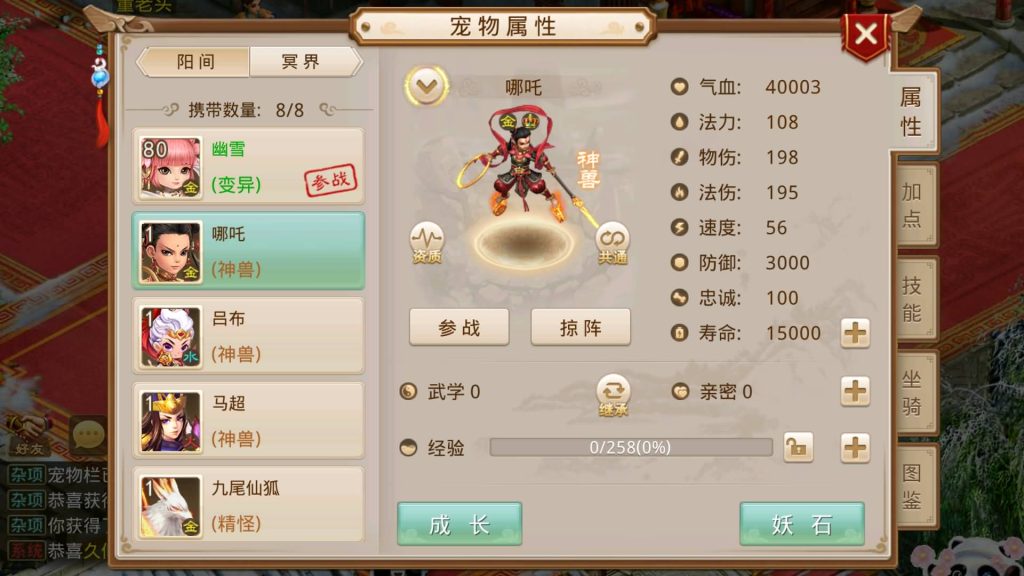
Task: Add experience with 经验 plus button
Action: pos(855,448)
